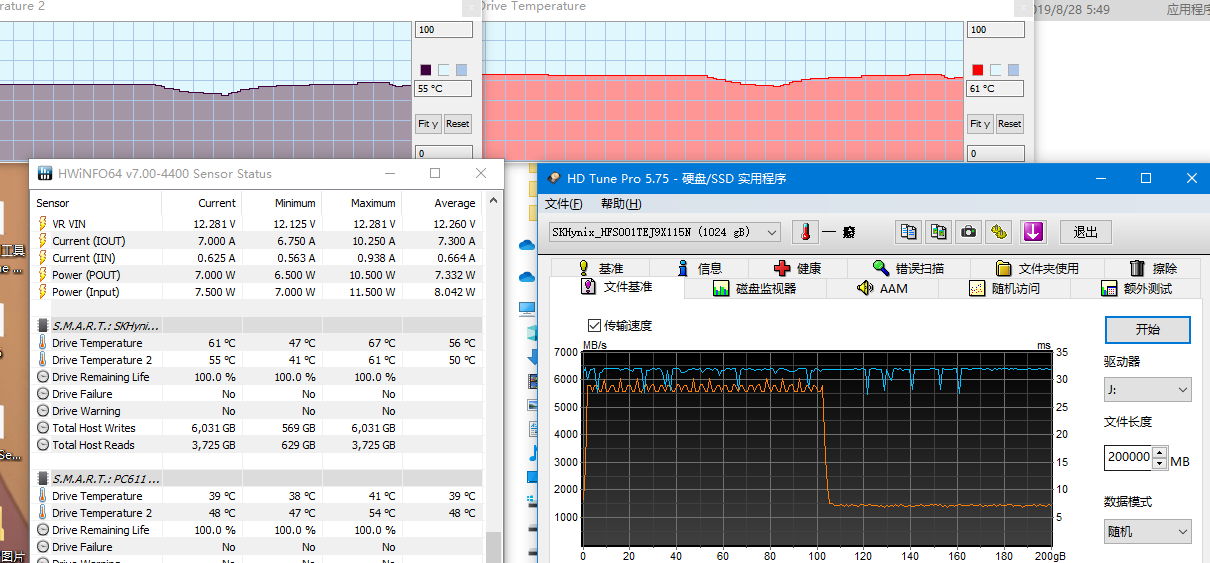Click the drive temperature thermometer icon in HD Tune
1210x563 pixels.
pos(806,232)
